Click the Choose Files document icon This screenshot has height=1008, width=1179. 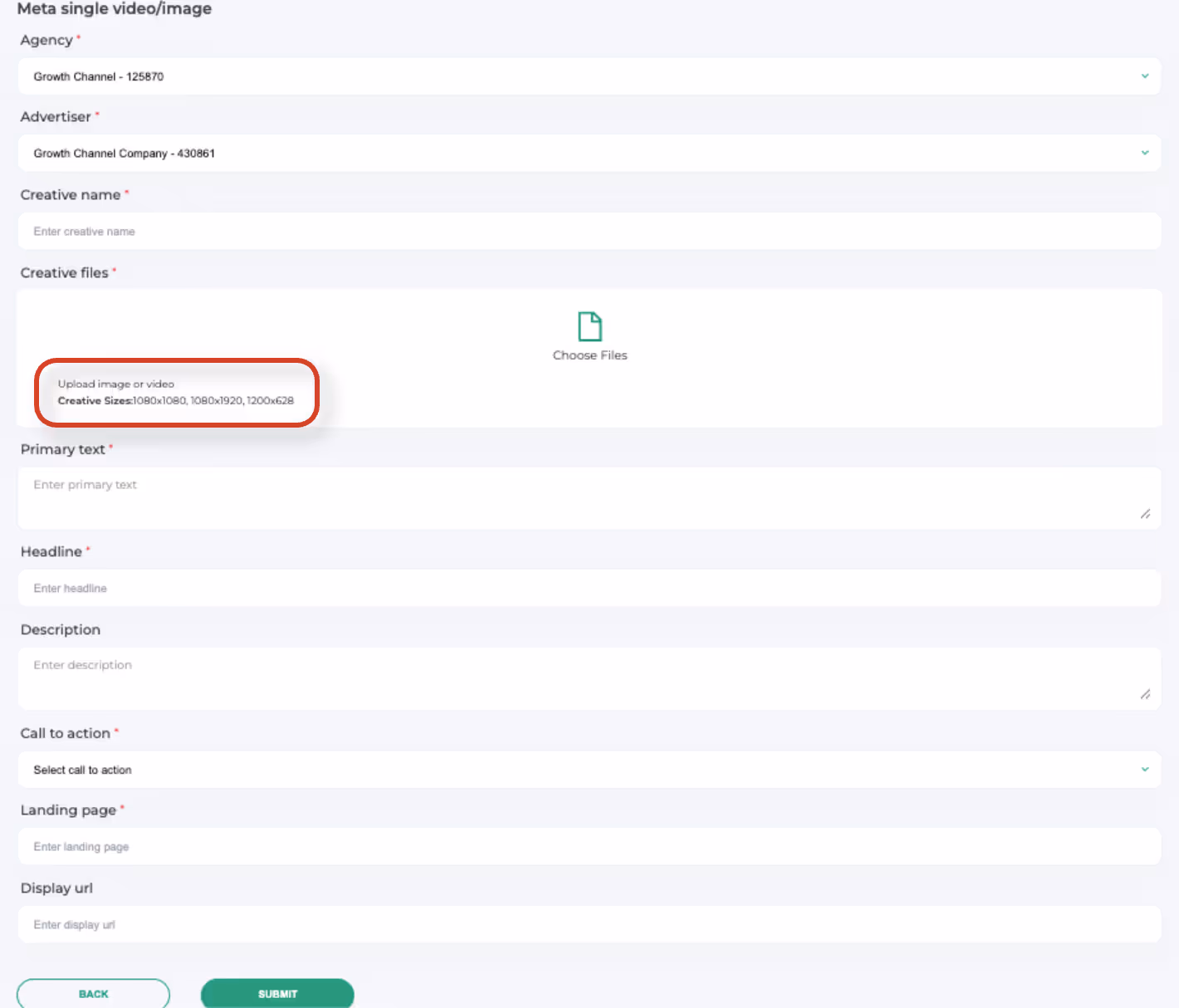(x=589, y=326)
